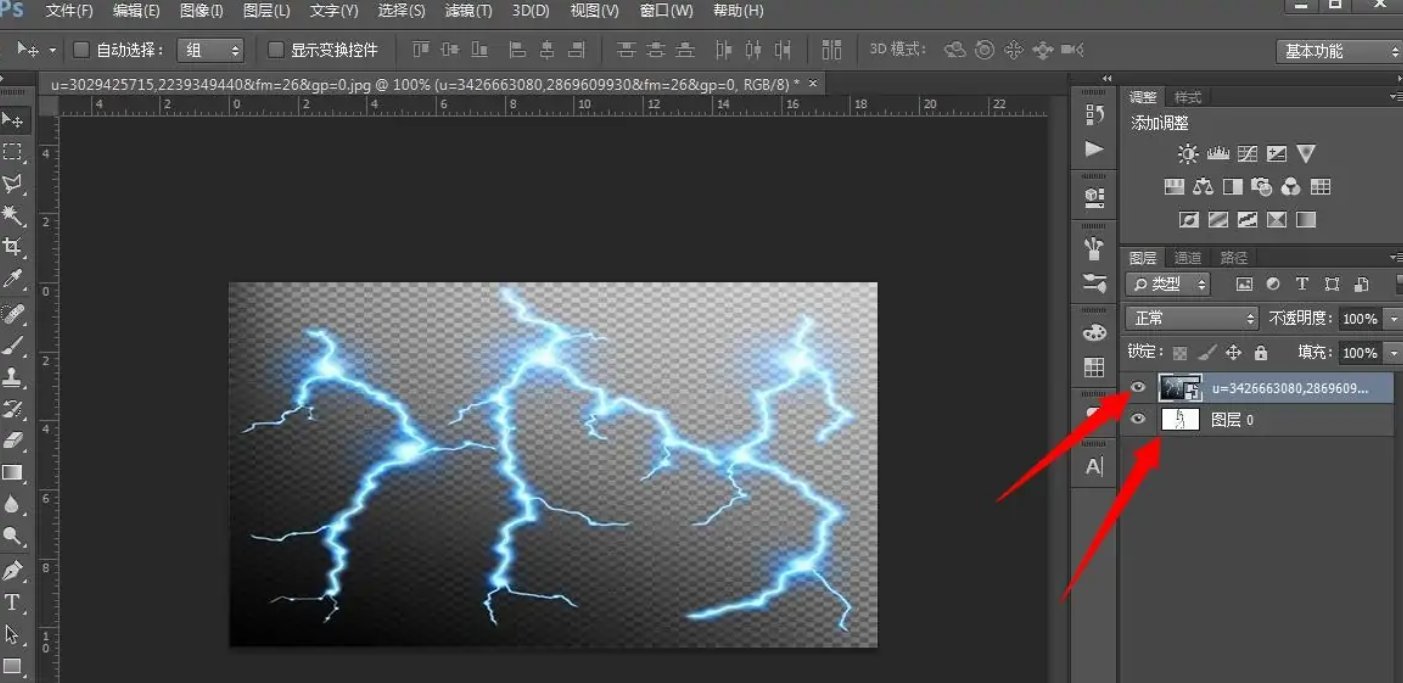Expand the 不透明度 opacity dropdown
The image size is (1403, 683).
point(1392,319)
